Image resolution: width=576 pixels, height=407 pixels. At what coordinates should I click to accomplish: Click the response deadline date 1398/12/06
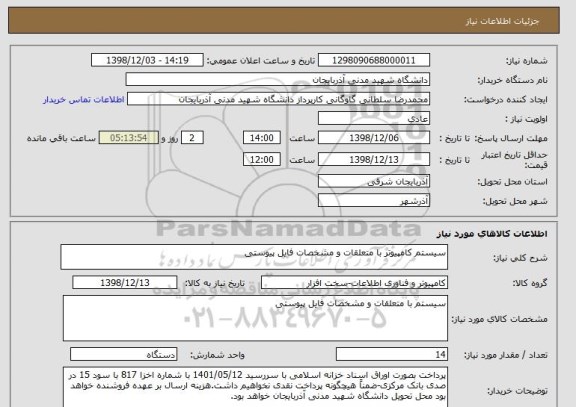coord(374,138)
